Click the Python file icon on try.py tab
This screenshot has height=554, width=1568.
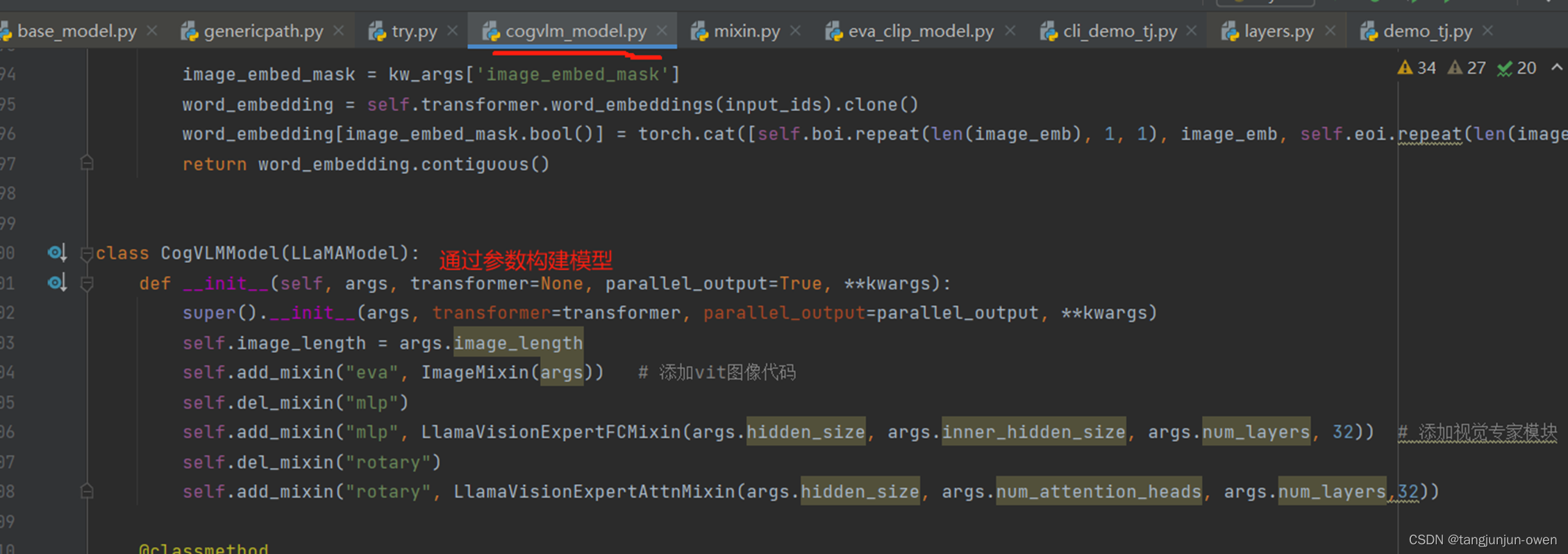[x=377, y=31]
